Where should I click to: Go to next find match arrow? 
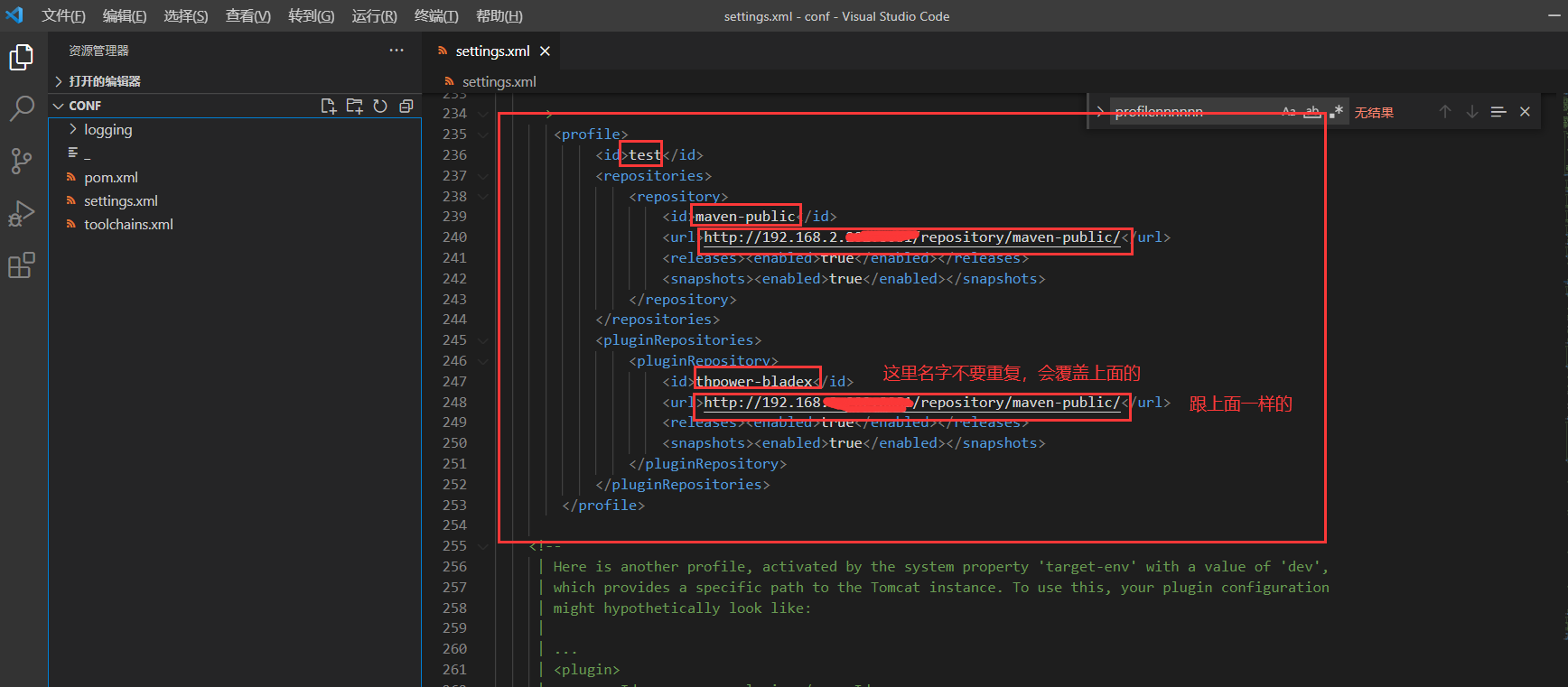point(1472,112)
